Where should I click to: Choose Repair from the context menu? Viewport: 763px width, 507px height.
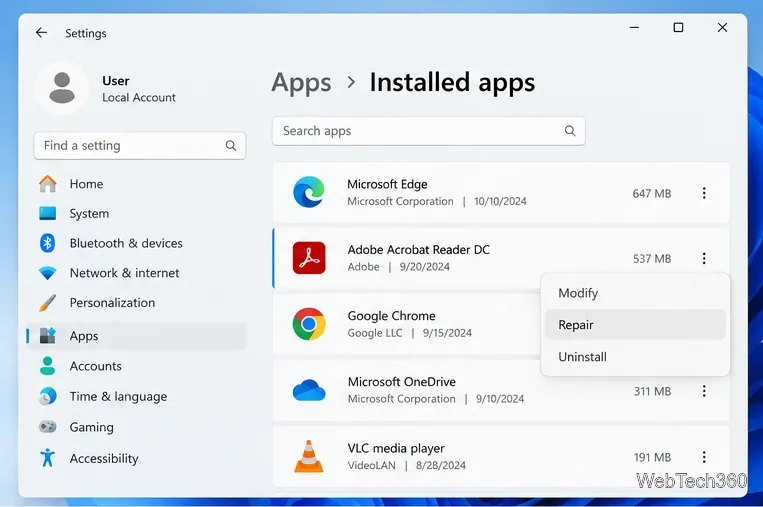click(635, 325)
